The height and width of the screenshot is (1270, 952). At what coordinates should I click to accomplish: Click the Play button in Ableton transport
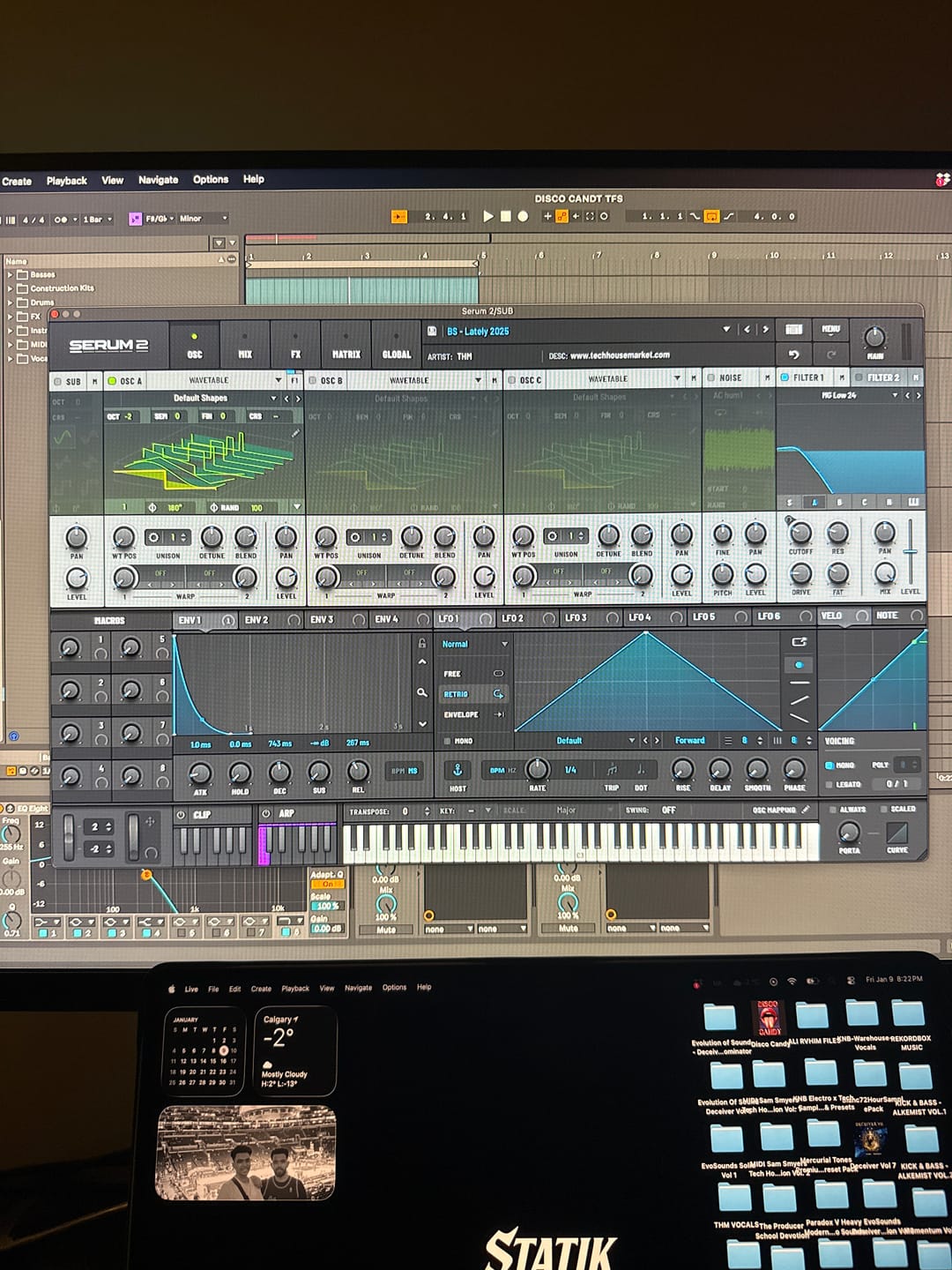point(488,216)
